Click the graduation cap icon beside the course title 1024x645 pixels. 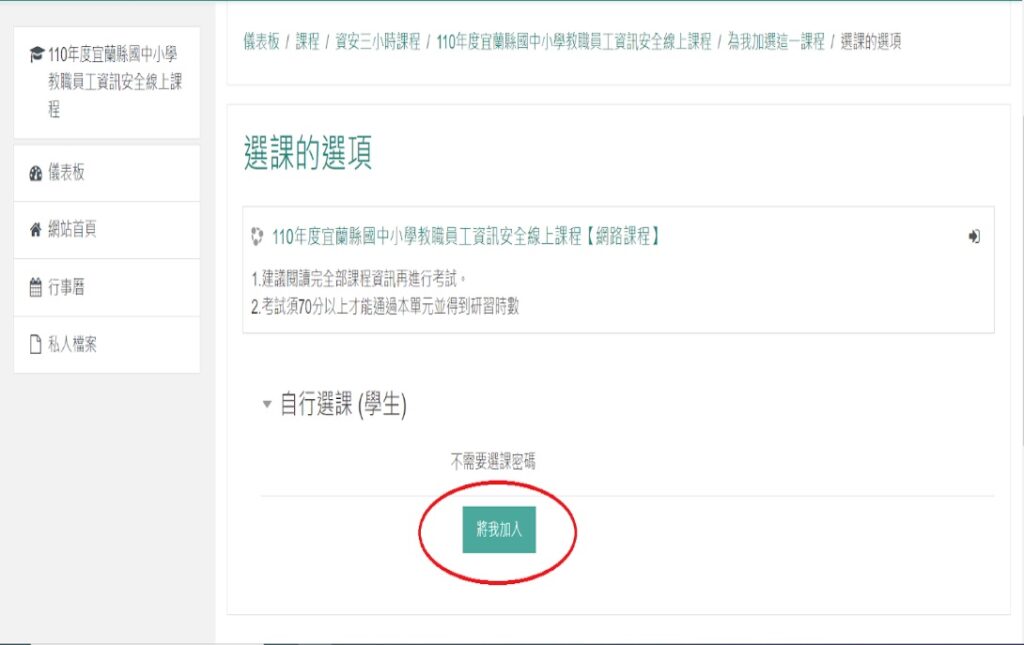click(x=37, y=54)
